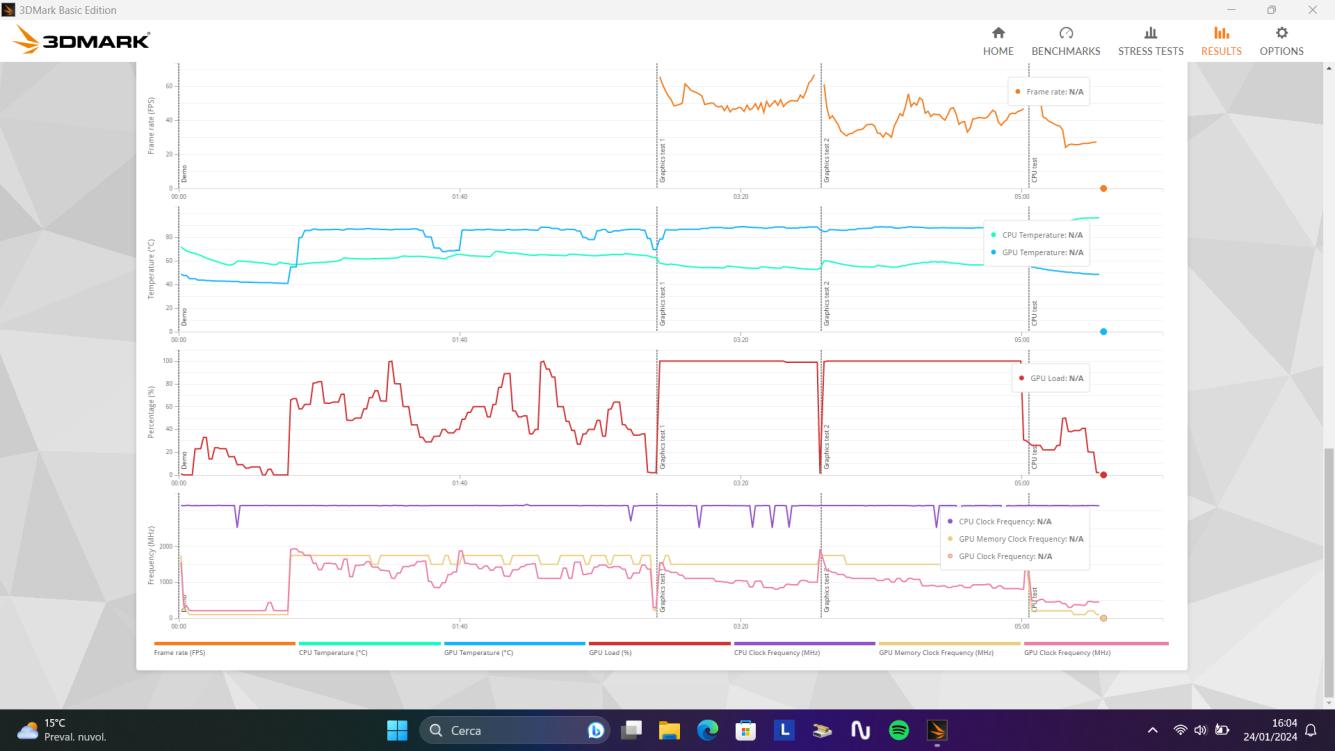Select the RESULTS tab
Screen dimensions: 1335x751
1221,41
